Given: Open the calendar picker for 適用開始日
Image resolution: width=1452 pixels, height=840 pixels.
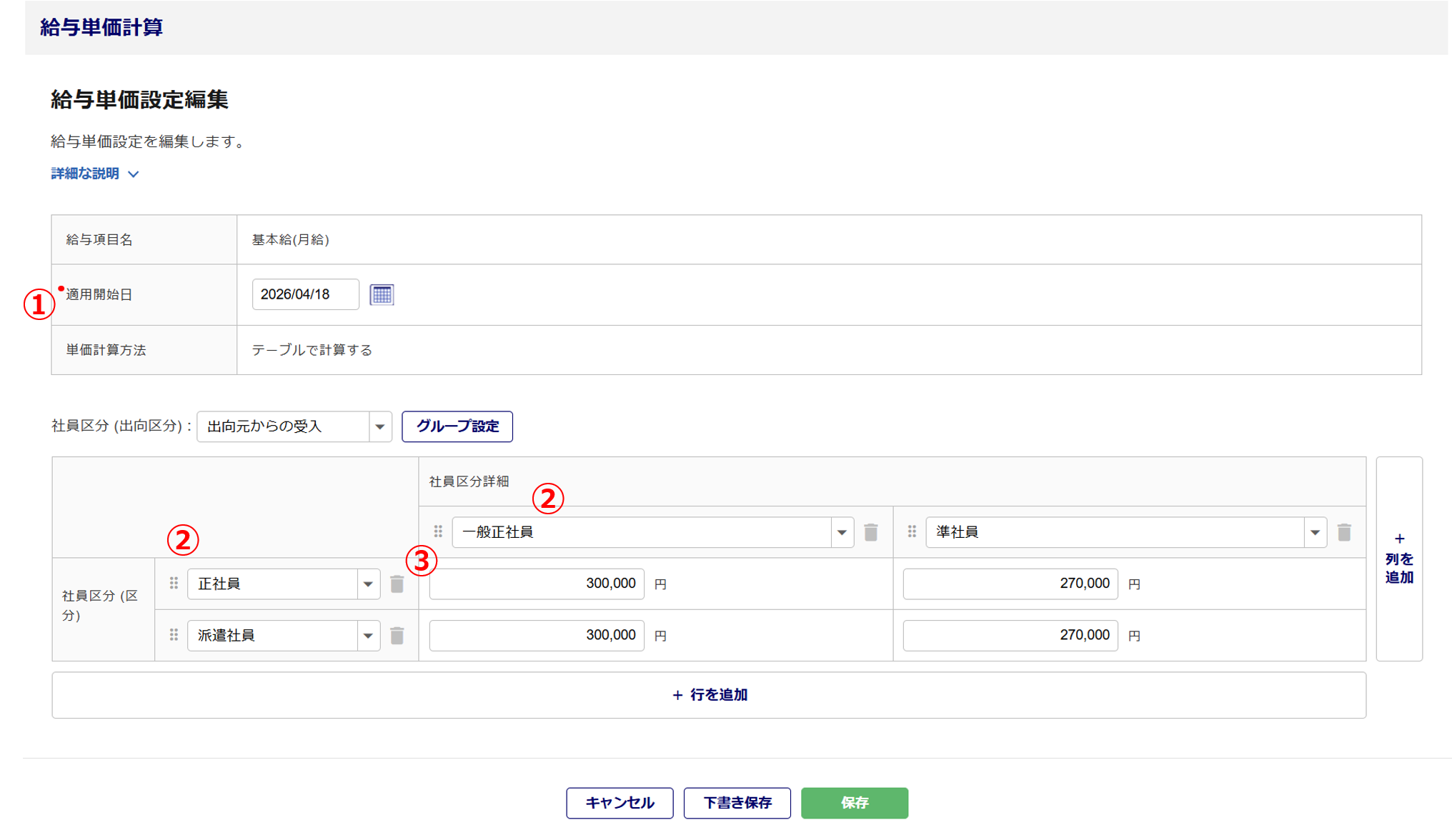Looking at the screenshot, I should click(x=382, y=294).
